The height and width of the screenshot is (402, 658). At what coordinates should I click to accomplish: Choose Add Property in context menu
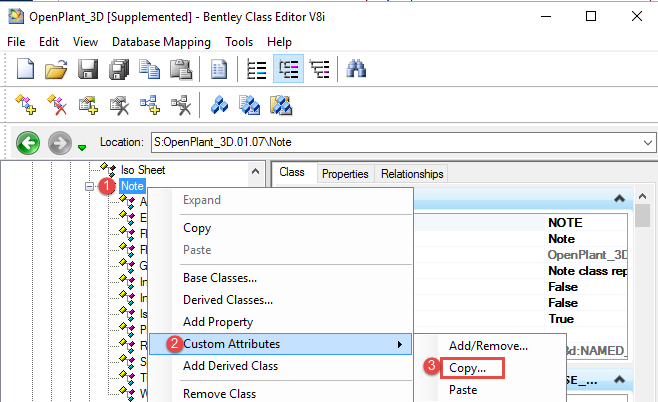pyautogui.click(x=218, y=322)
